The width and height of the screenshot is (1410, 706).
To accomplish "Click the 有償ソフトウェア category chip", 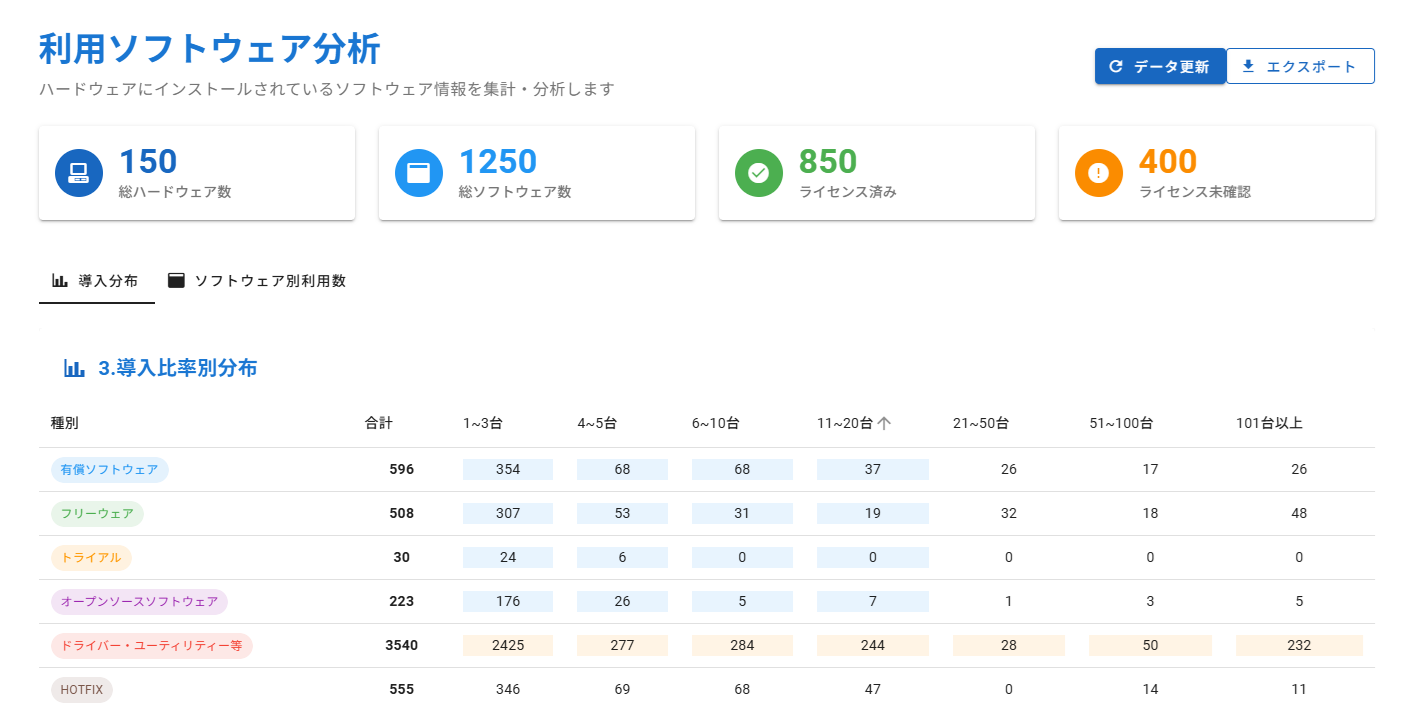I will click(109, 470).
